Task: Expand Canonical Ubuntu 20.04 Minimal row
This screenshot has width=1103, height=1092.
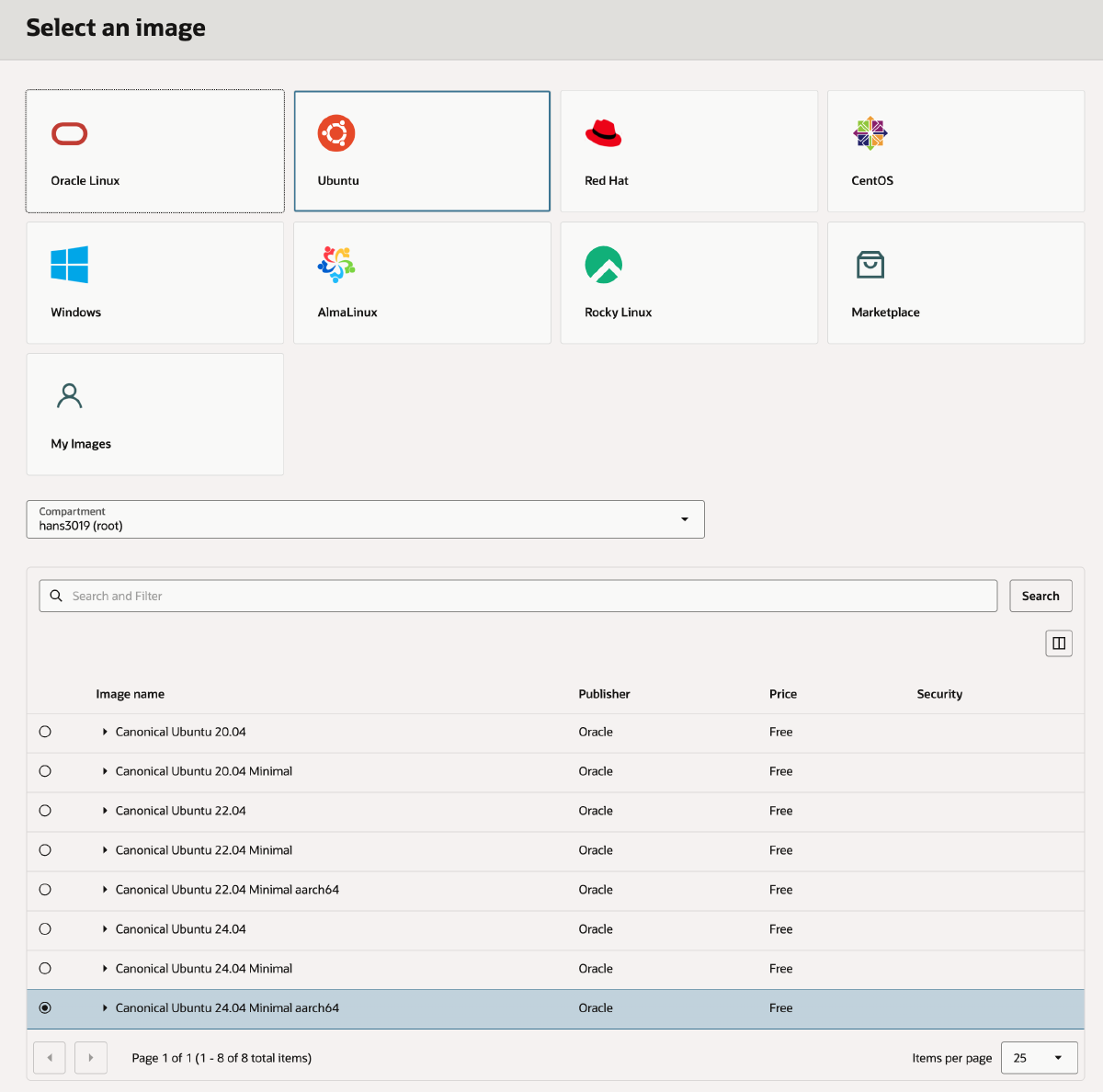Action: (105, 771)
